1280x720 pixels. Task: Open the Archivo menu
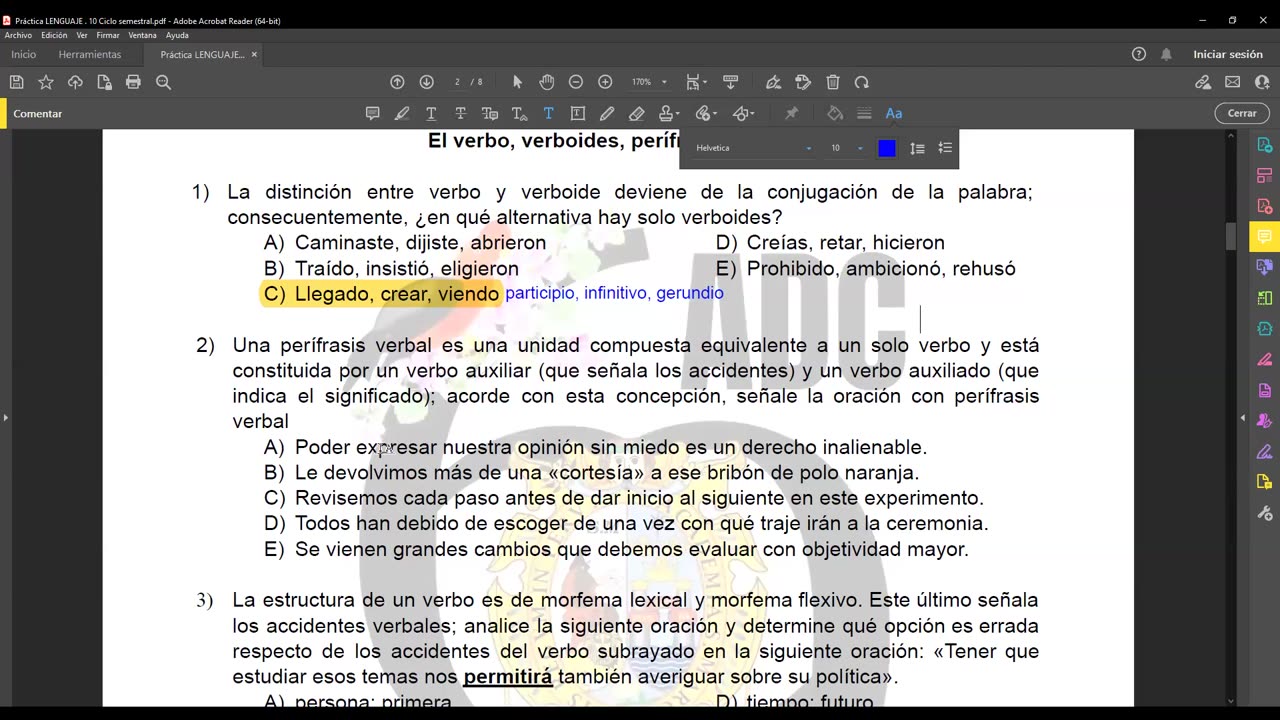pos(18,35)
